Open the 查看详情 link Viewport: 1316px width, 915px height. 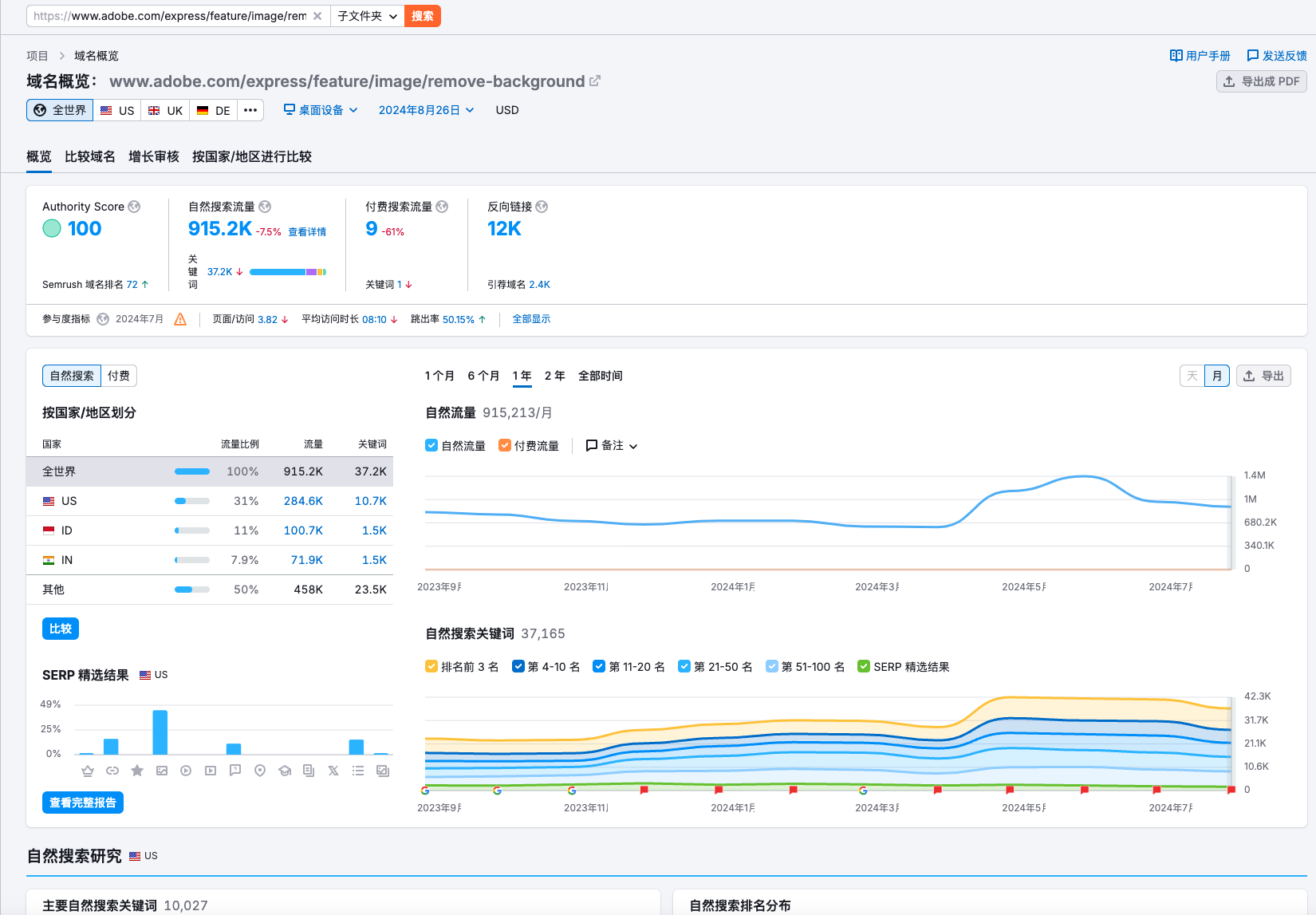coord(307,232)
